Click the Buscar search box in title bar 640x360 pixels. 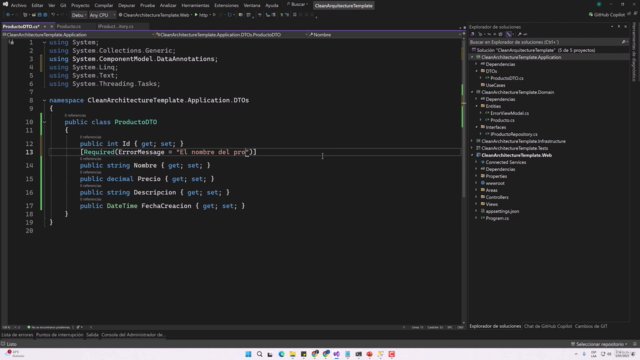coord(298,4)
